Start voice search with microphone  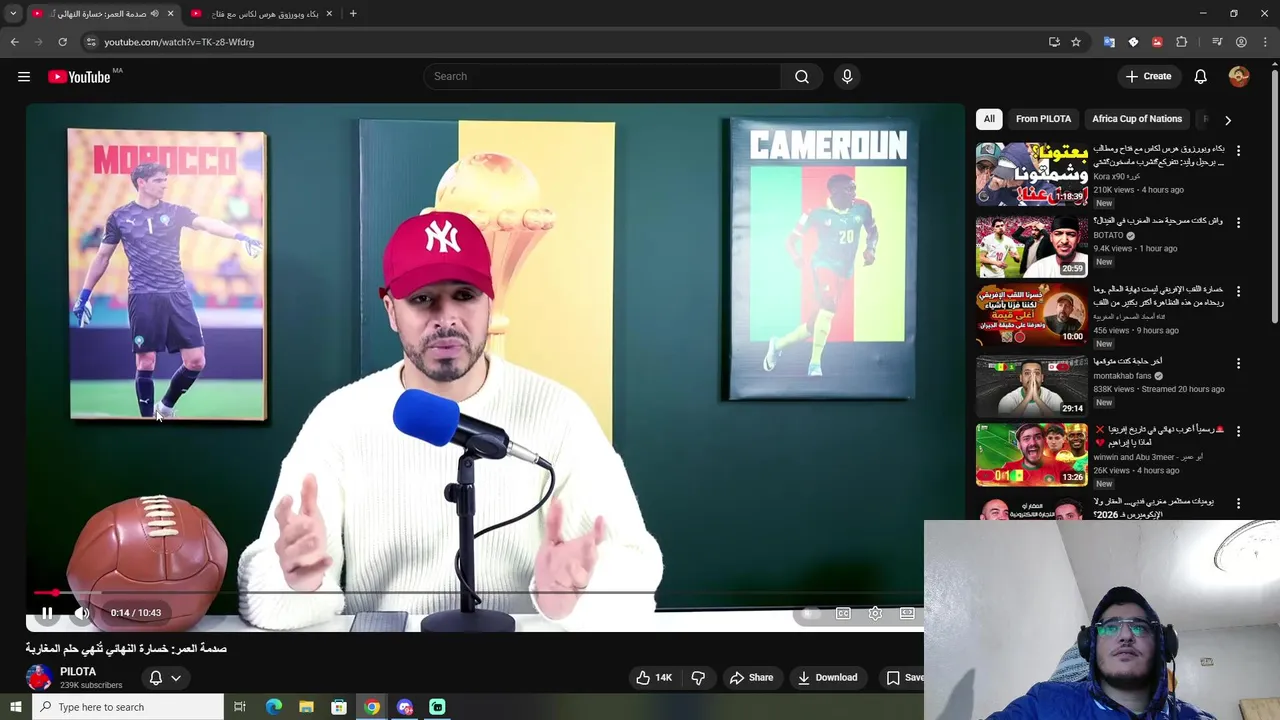tap(847, 76)
